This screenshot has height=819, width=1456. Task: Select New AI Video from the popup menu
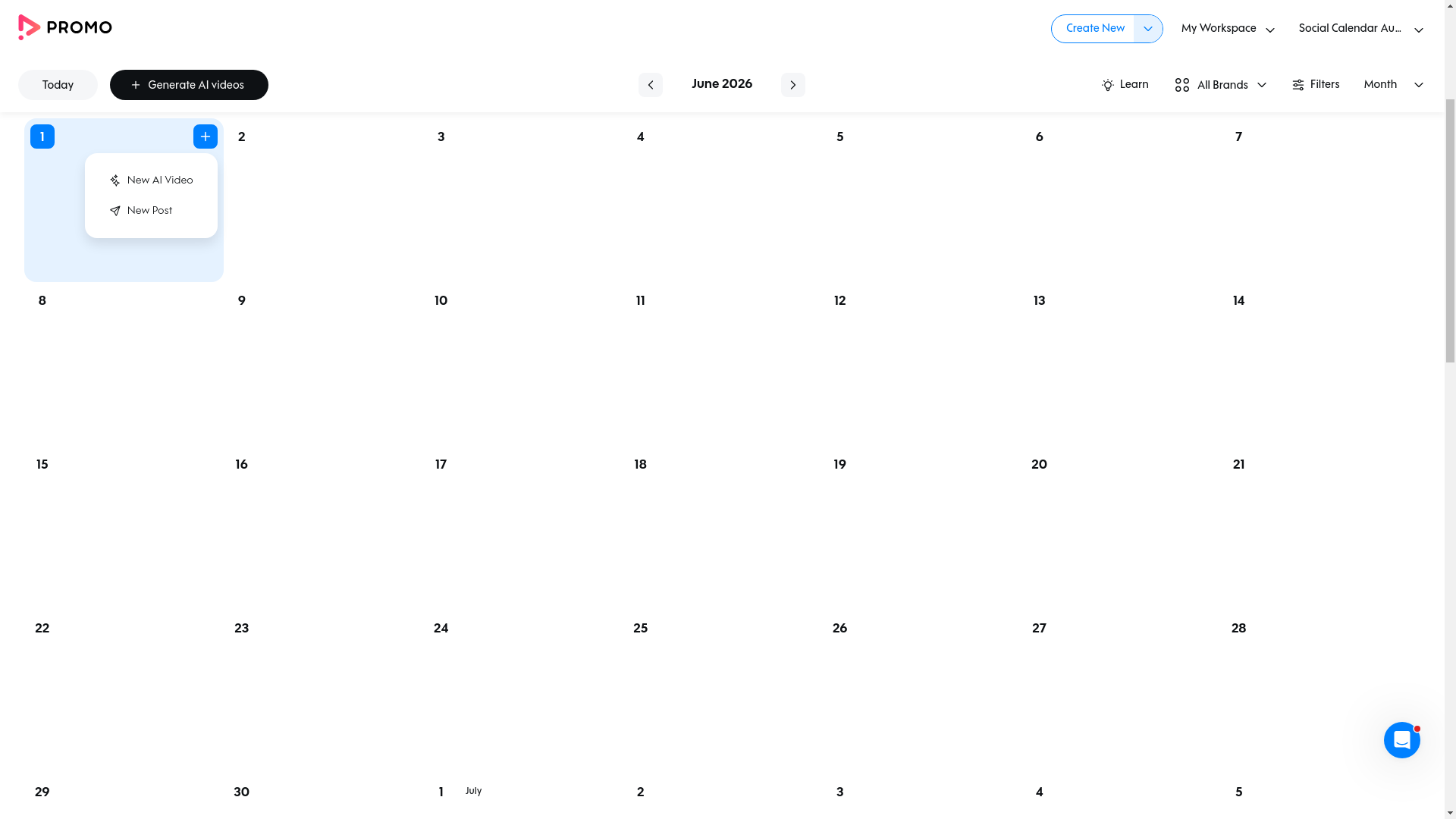point(151,180)
